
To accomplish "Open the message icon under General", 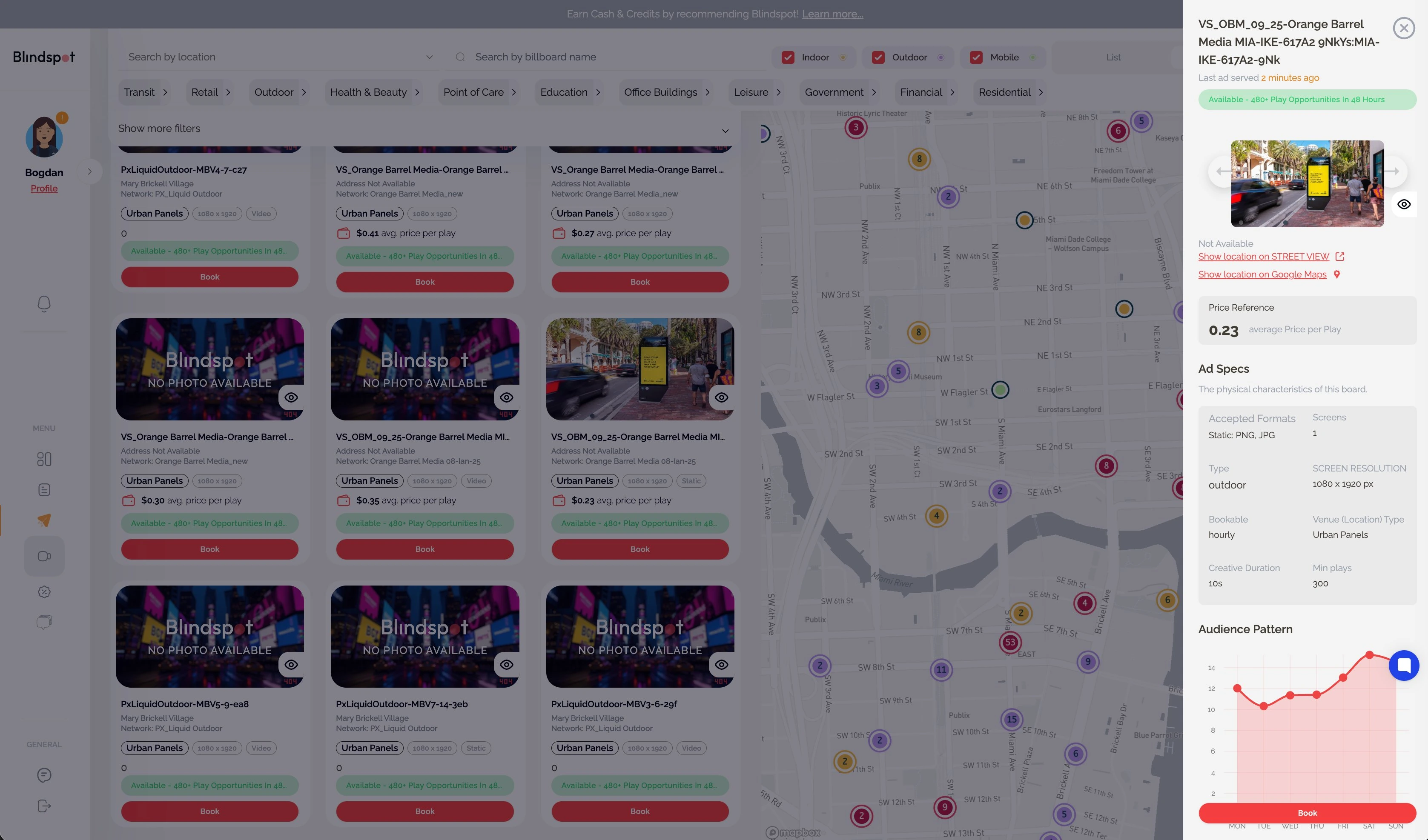I will (43, 775).
